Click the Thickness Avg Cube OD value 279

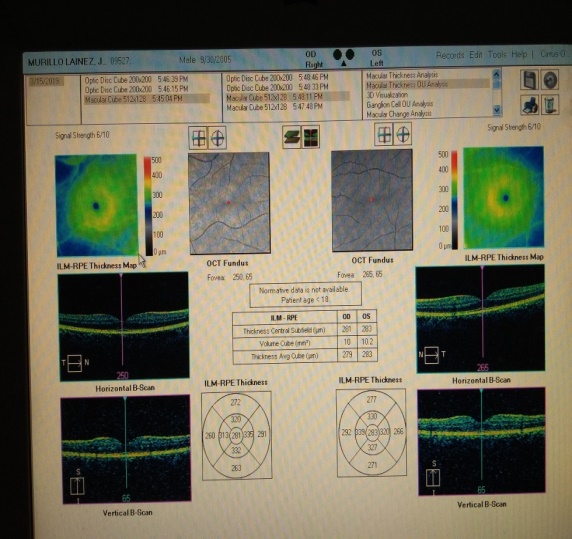[x=347, y=354]
